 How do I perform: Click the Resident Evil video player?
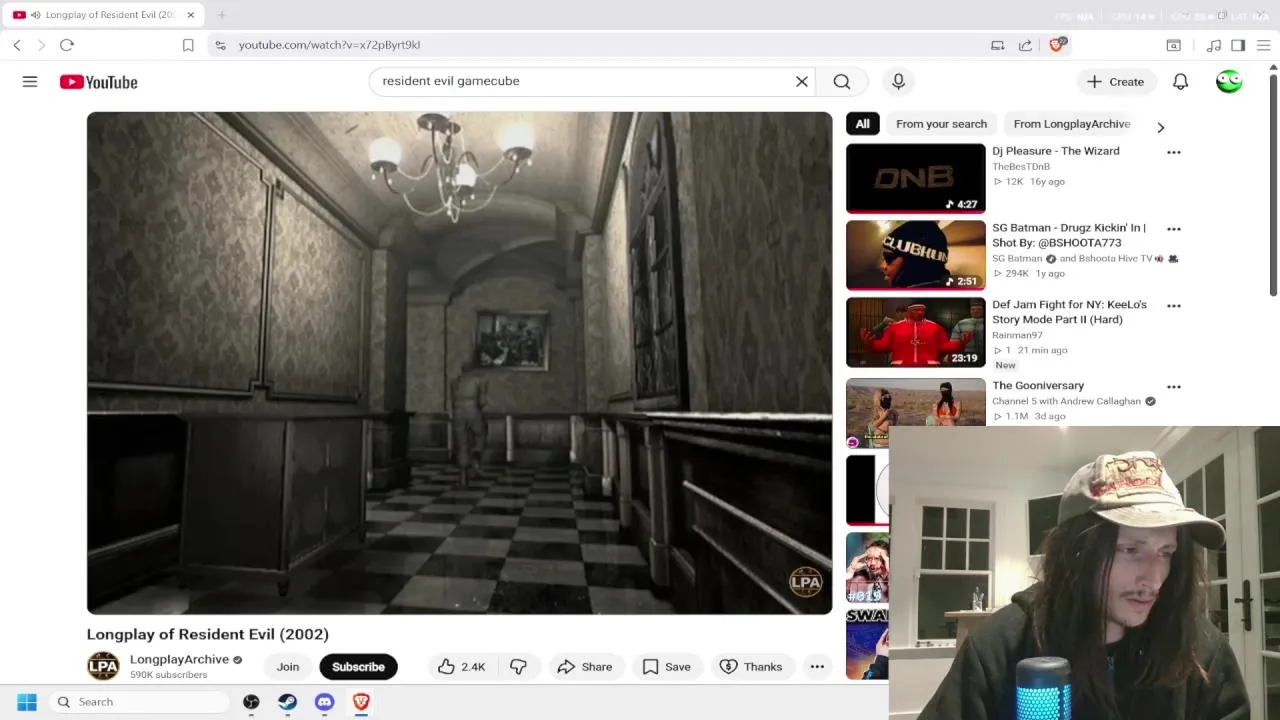pos(459,363)
